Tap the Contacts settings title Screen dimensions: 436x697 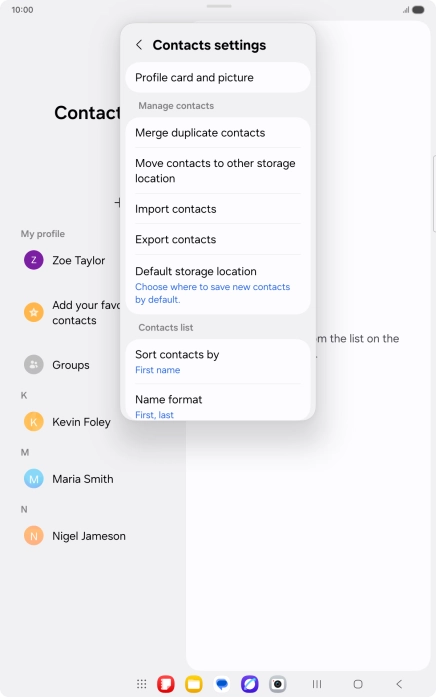coord(209,45)
